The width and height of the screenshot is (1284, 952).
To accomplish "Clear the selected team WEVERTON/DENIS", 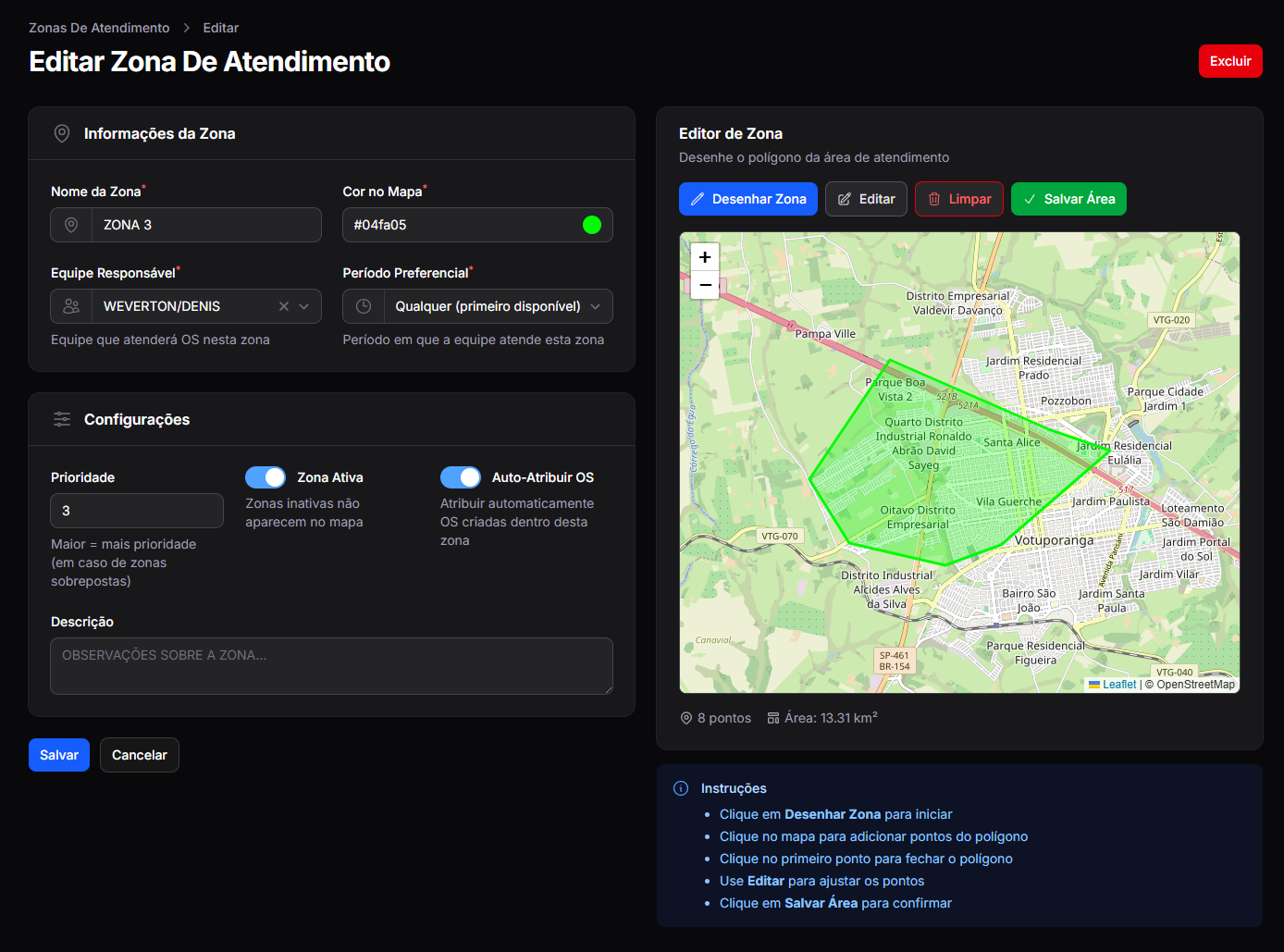I will [x=284, y=306].
